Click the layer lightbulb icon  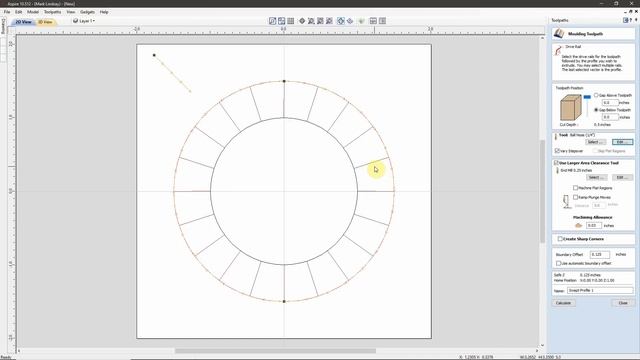pos(76,21)
